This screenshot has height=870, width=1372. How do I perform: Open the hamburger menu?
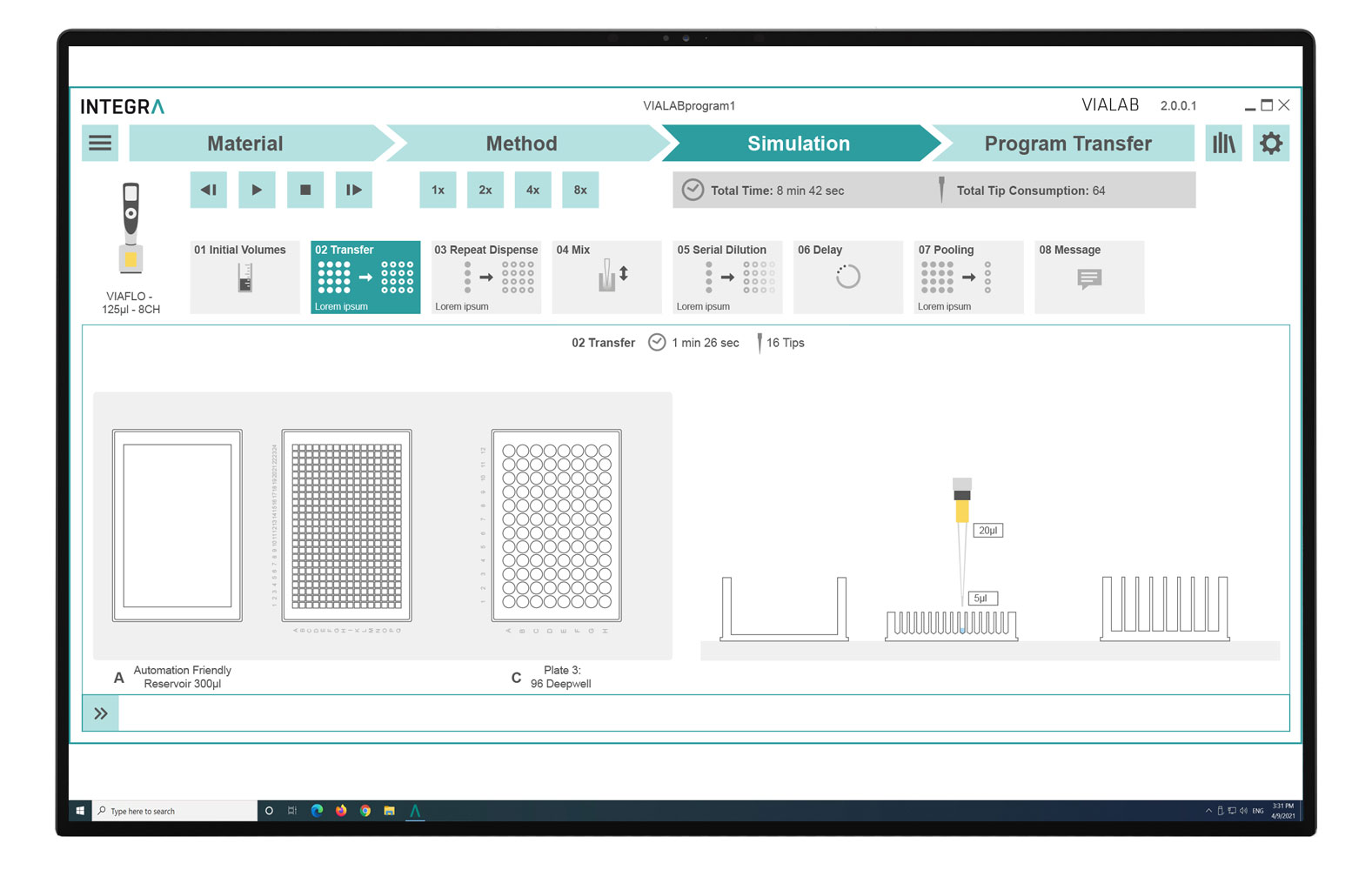tap(100, 144)
